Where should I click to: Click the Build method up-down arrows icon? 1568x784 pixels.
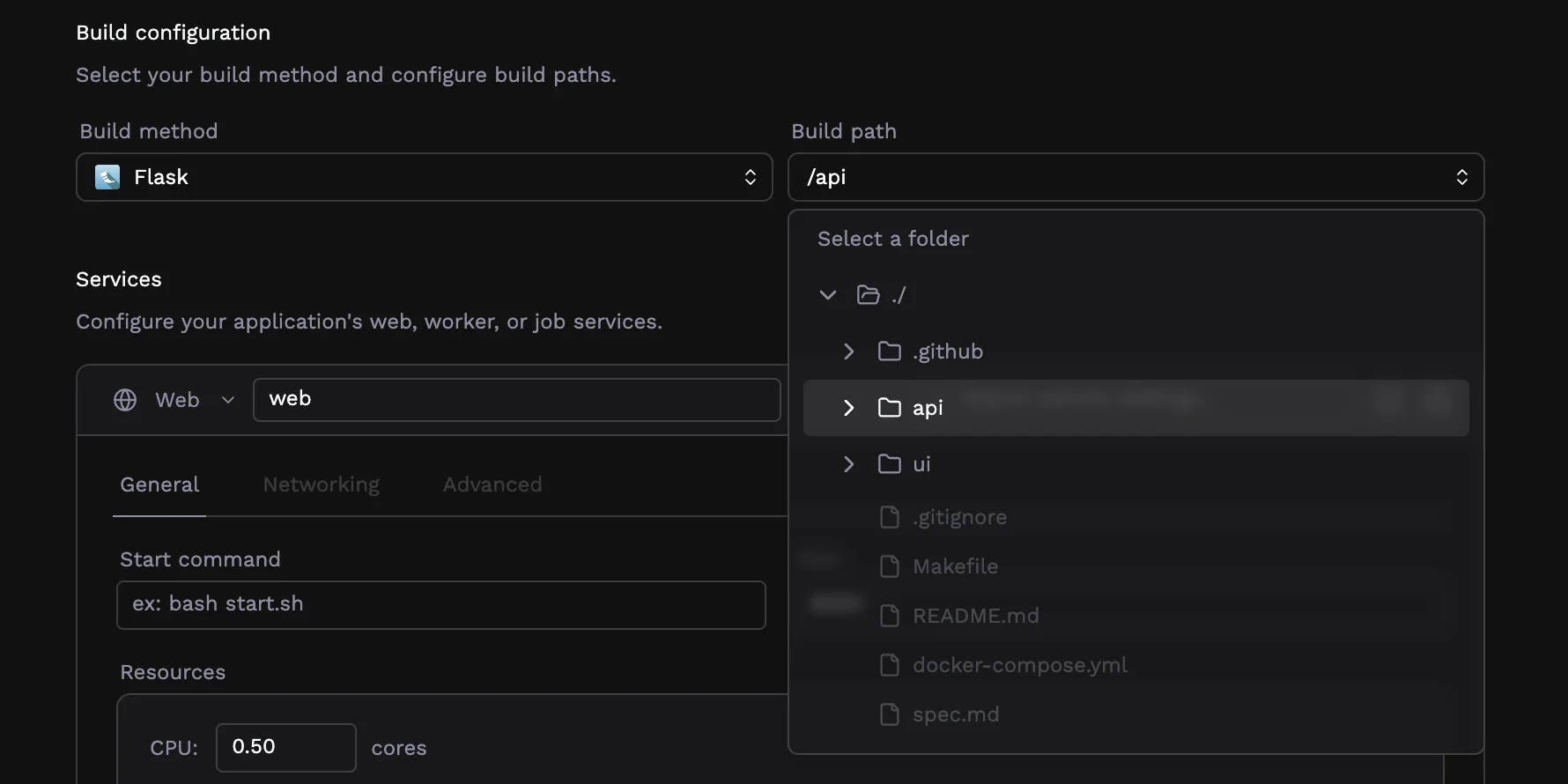coord(750,177)
